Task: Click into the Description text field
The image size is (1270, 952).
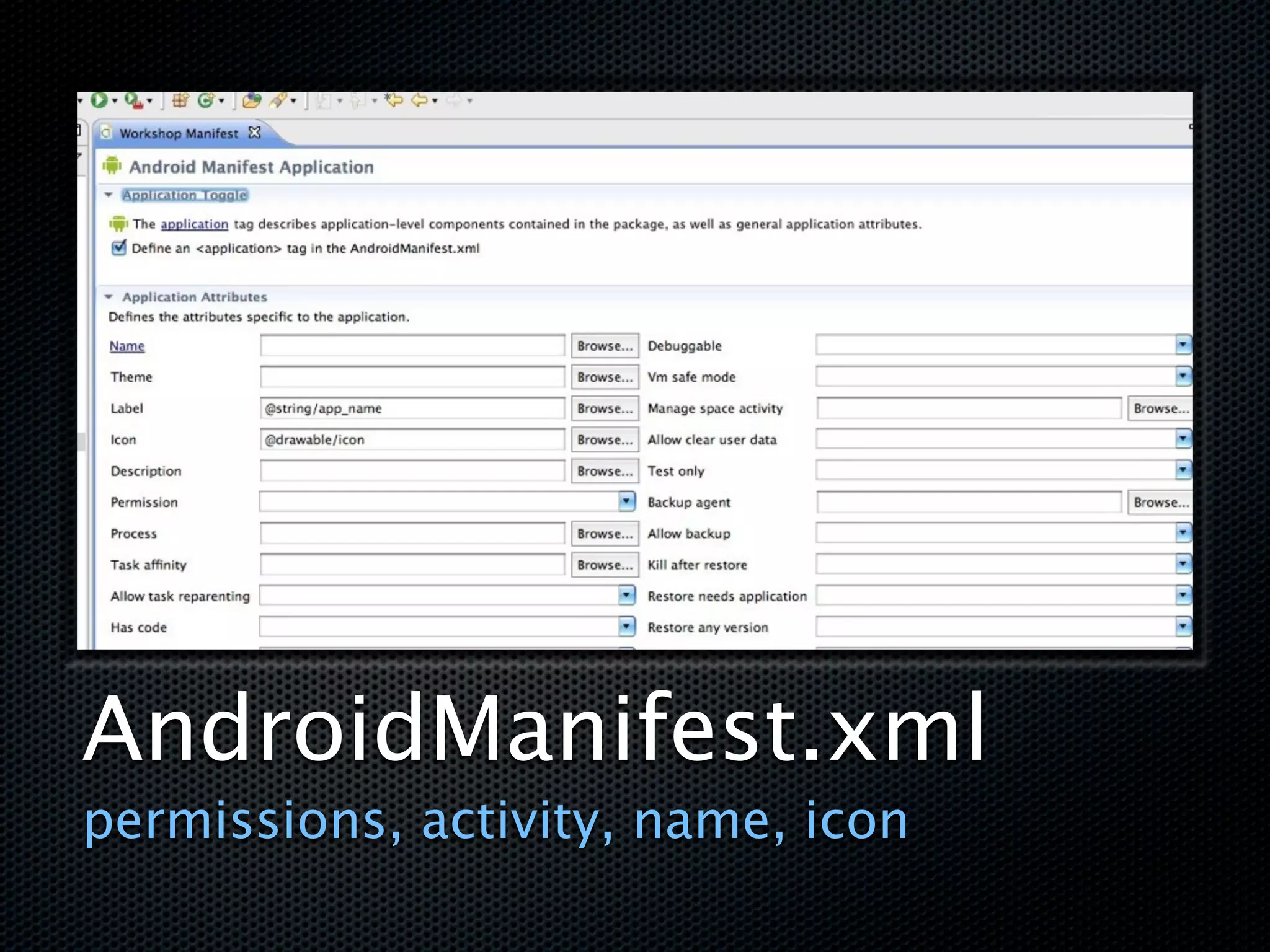Action: click(412, 471)
